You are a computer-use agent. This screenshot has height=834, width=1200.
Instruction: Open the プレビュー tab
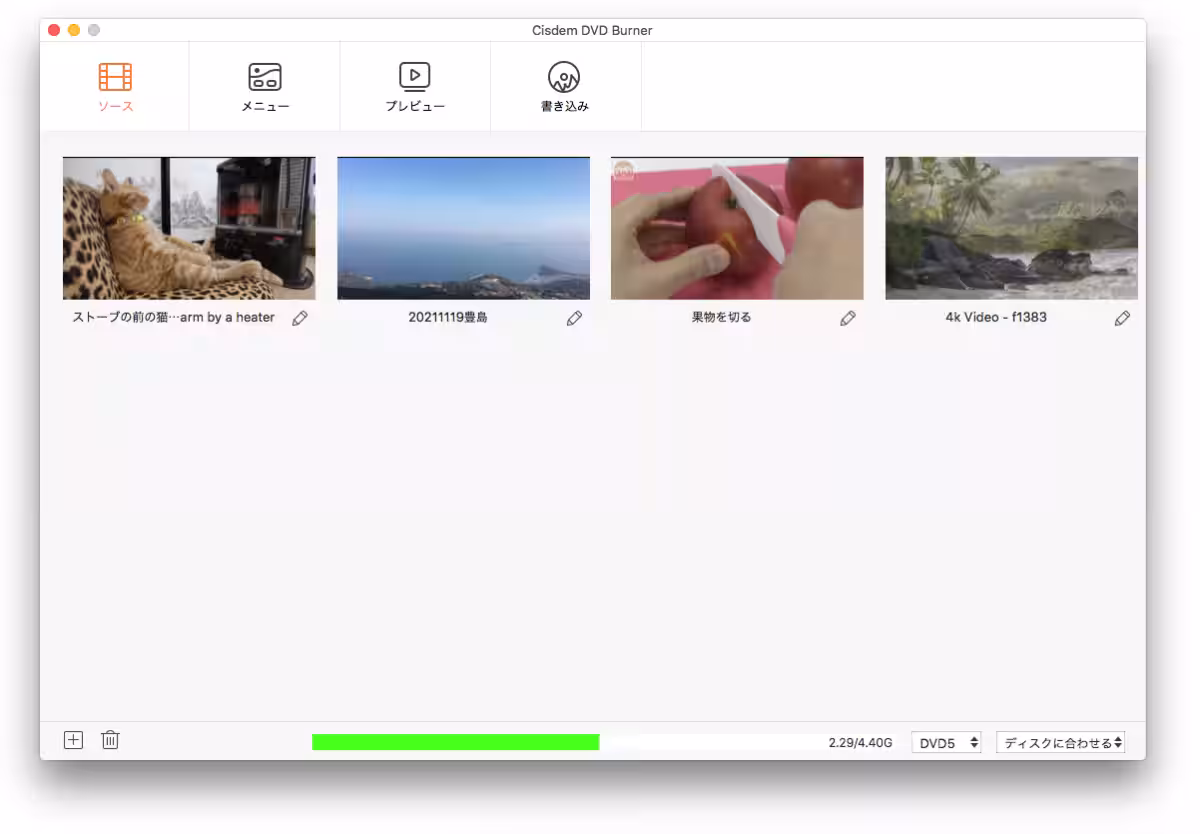[415, 87]
